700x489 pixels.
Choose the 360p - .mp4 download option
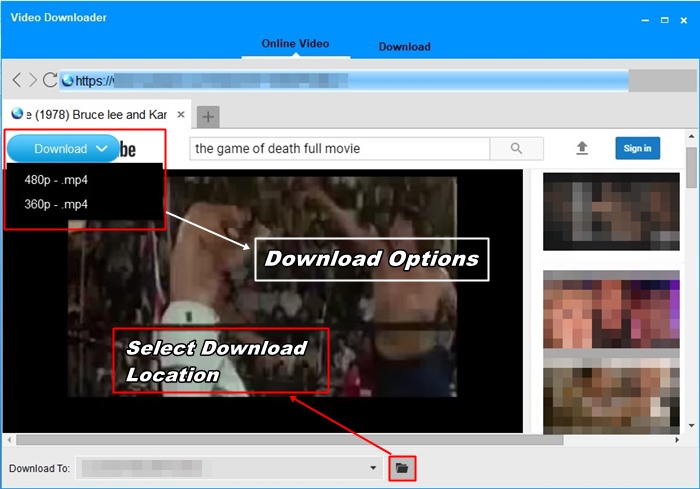tap(56, 204)
